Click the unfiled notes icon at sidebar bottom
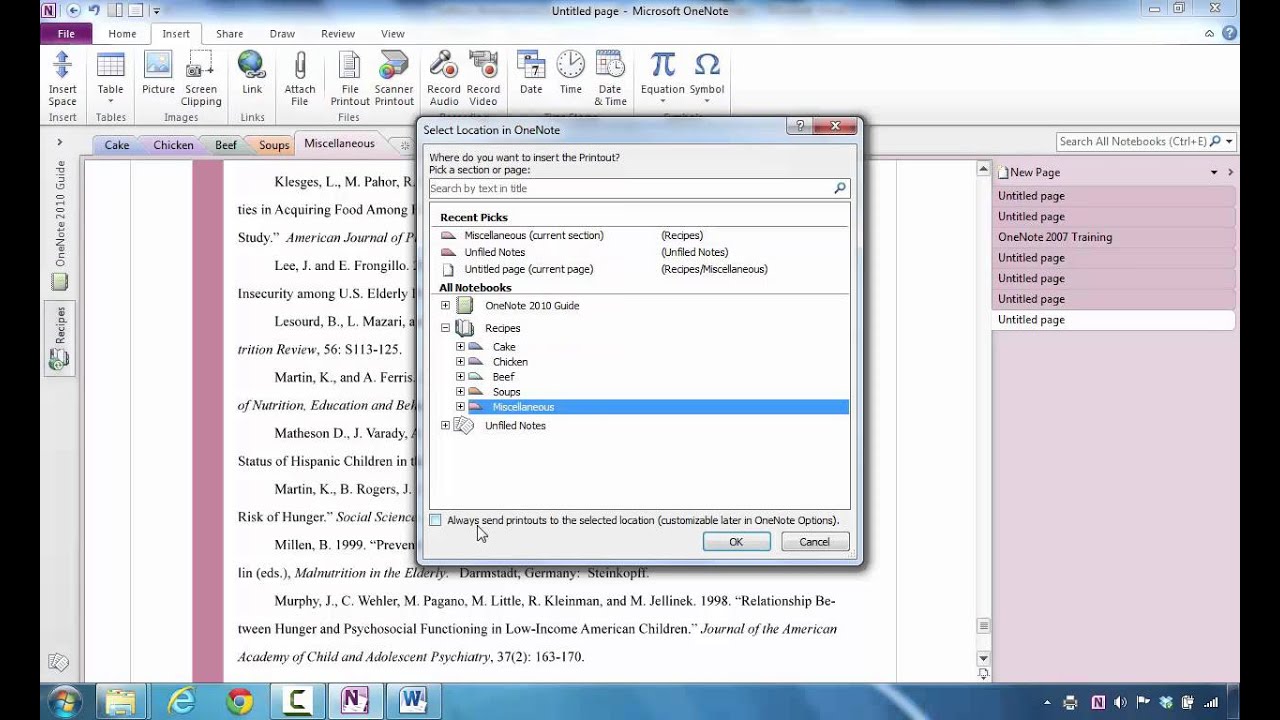Viewport: 1280px width, 720px height. click(x=58, y=662)
